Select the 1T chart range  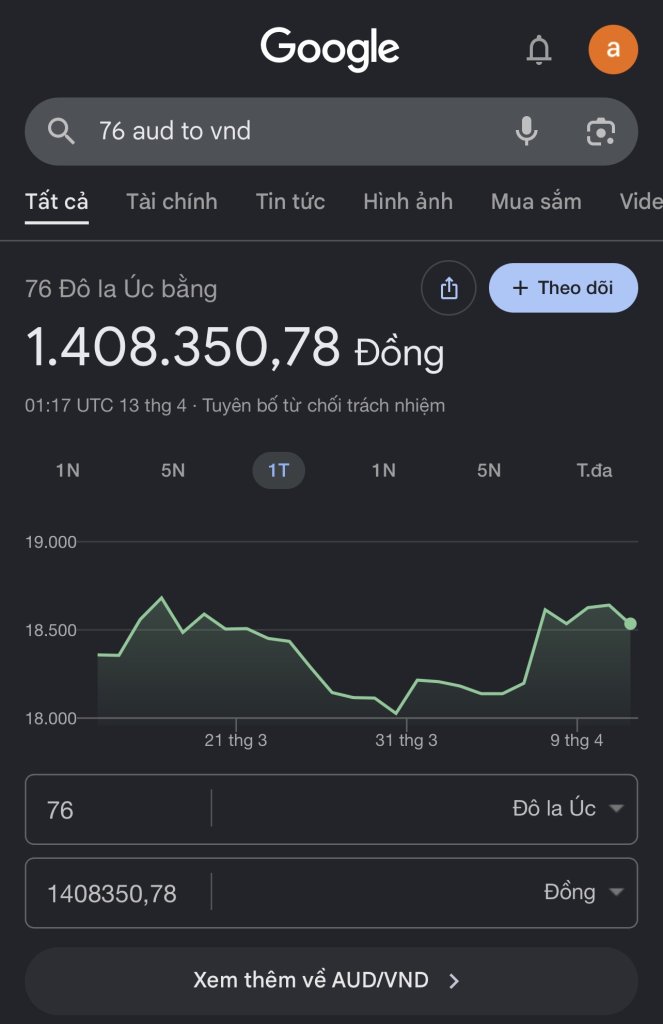coord(278,470)
